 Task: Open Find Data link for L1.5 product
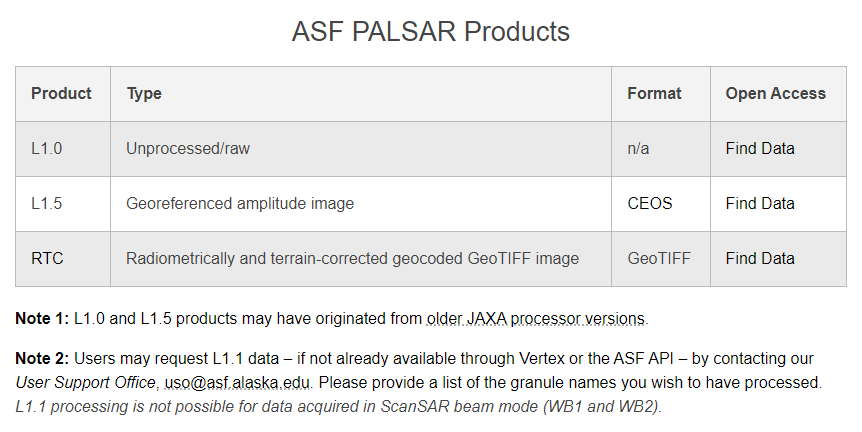pyautogui.click(x=760, y=203)
